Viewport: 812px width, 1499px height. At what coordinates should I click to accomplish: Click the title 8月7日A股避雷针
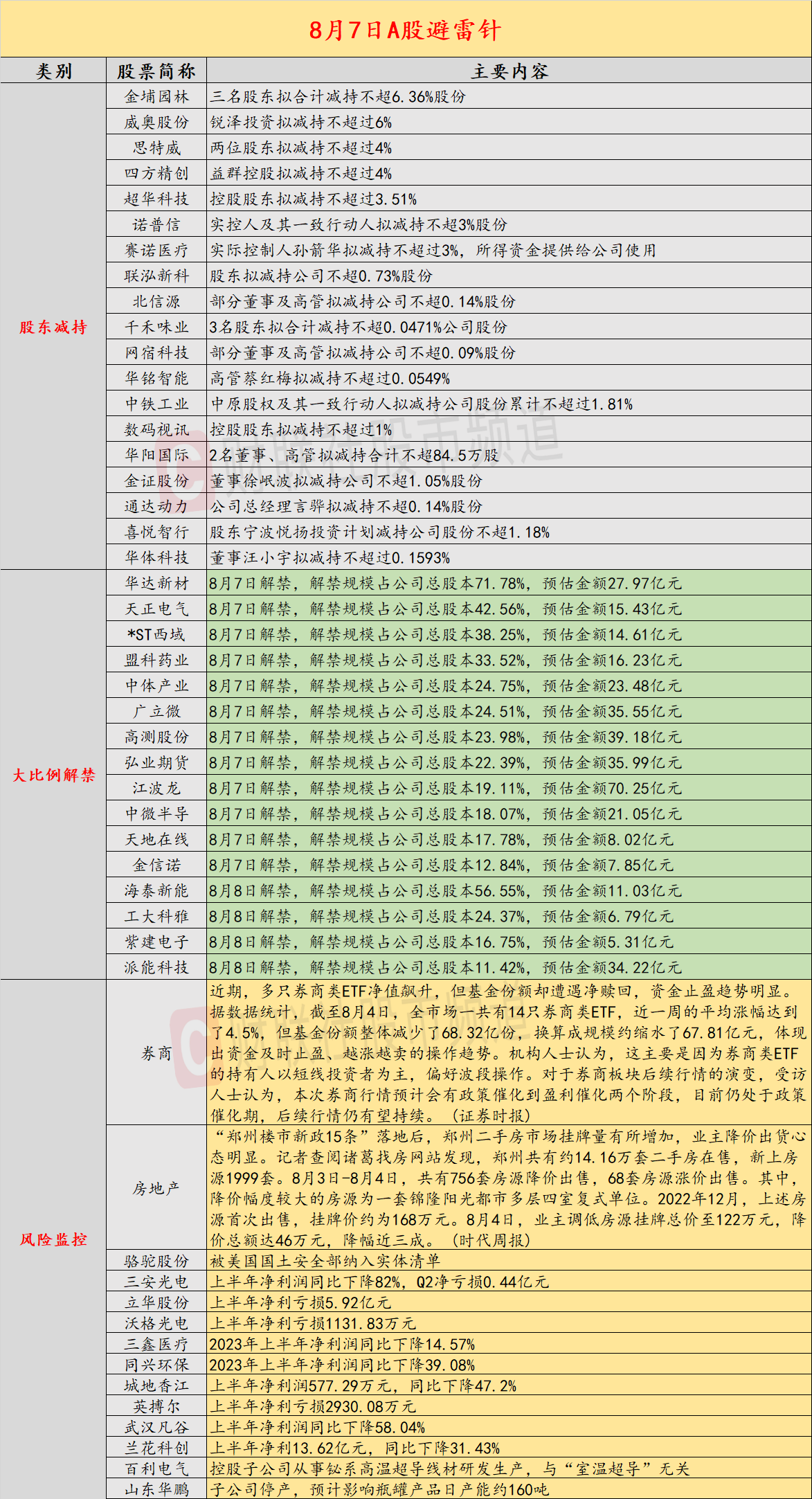coord(406,30)
